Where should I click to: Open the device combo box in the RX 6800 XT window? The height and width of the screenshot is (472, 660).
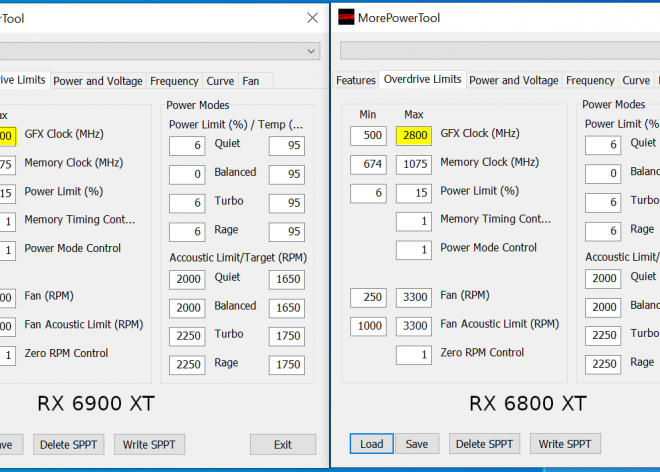click(x=500, y=51)
